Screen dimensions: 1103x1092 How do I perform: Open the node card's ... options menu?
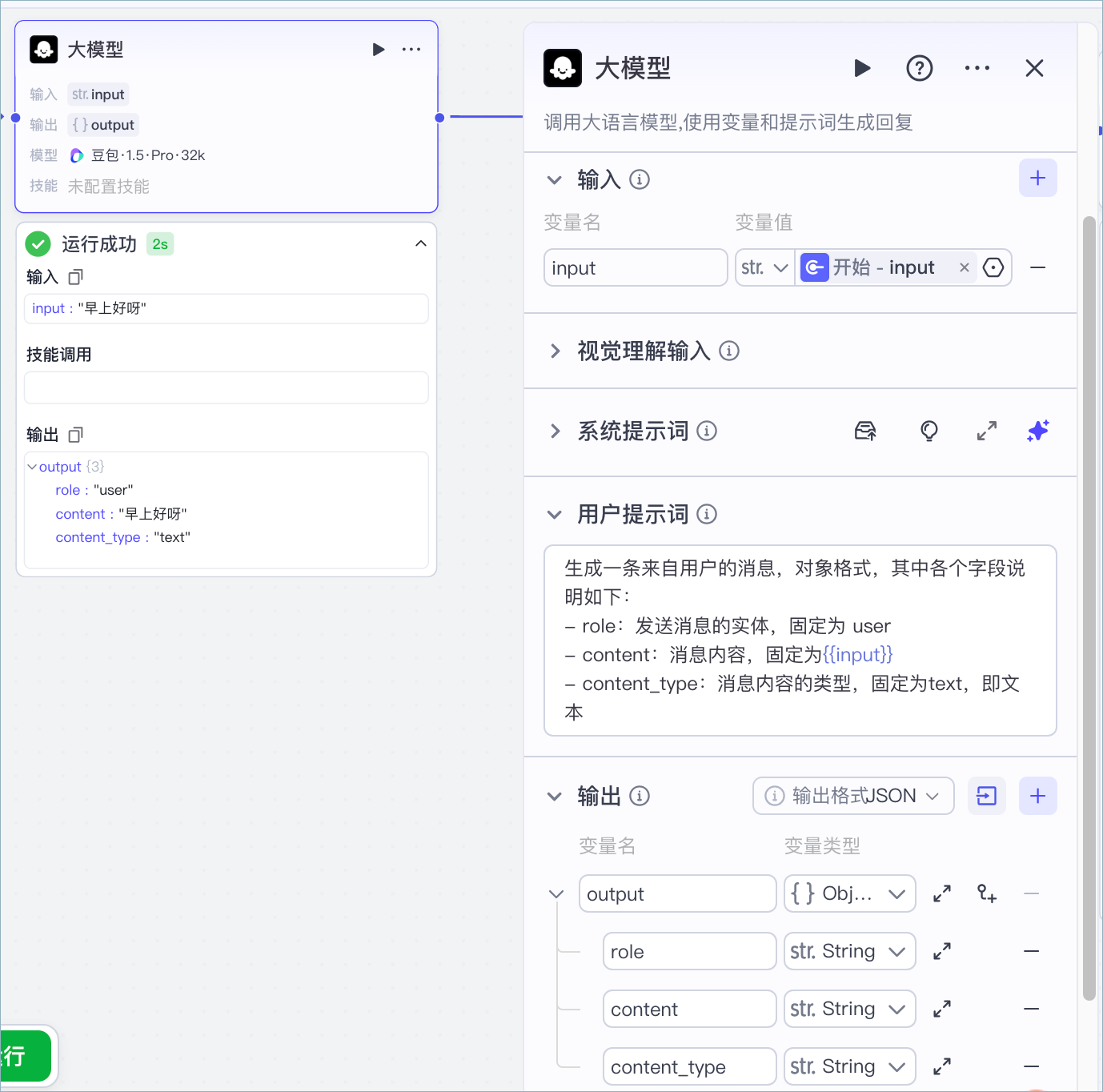click(x=411, y=49)
